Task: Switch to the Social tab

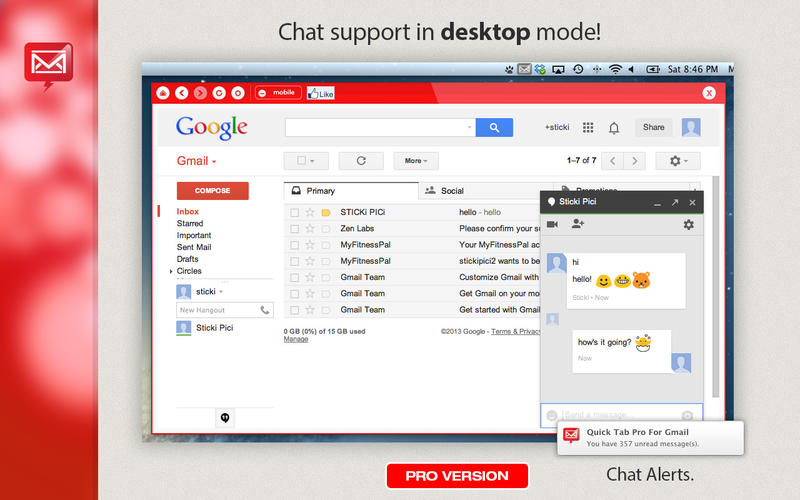Action: (x=486, y=191)
